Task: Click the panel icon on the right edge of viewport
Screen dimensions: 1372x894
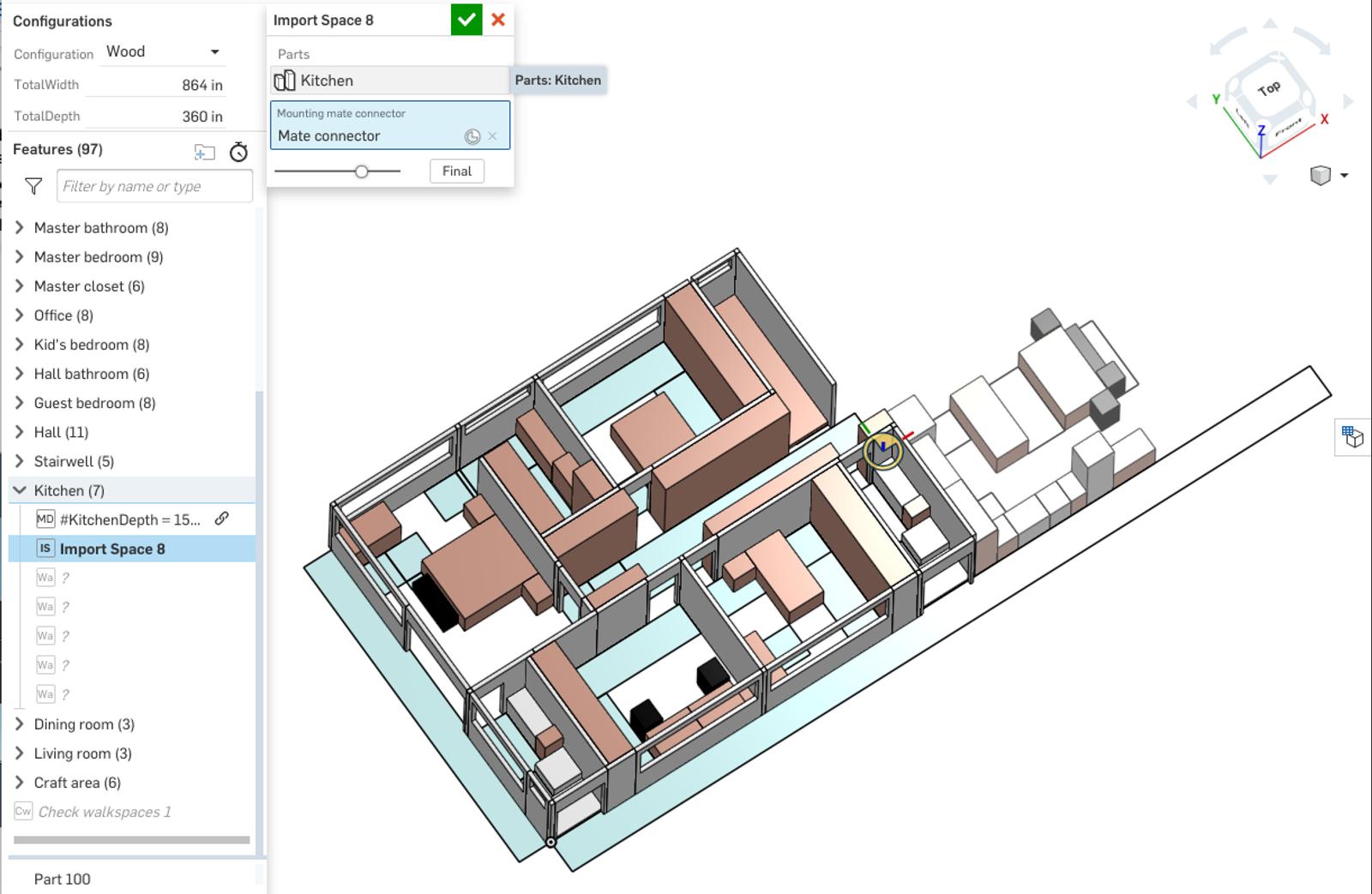Action: [x=1352, y=435]
